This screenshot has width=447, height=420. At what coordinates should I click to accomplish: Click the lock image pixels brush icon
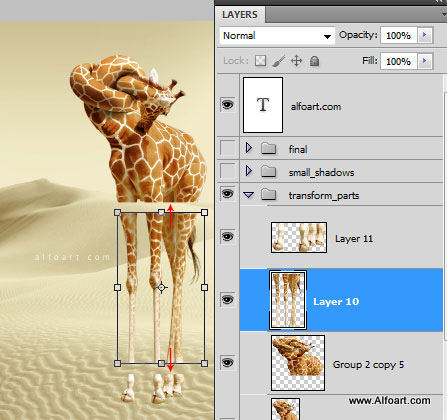point(279,61)
